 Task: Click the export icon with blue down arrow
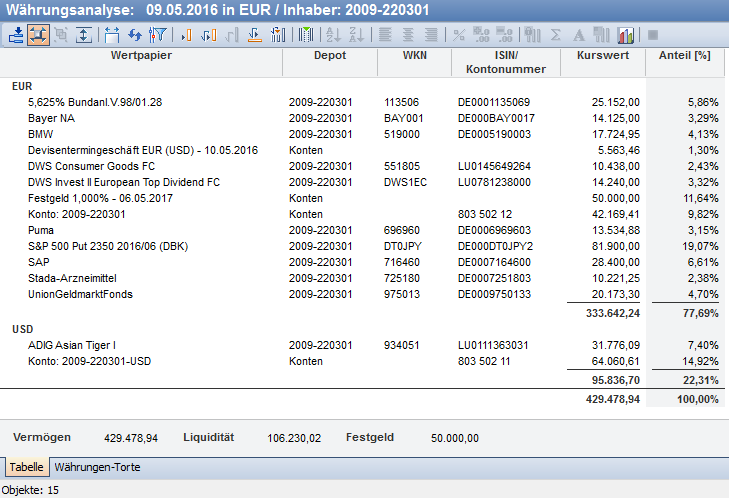click(16, 34)
